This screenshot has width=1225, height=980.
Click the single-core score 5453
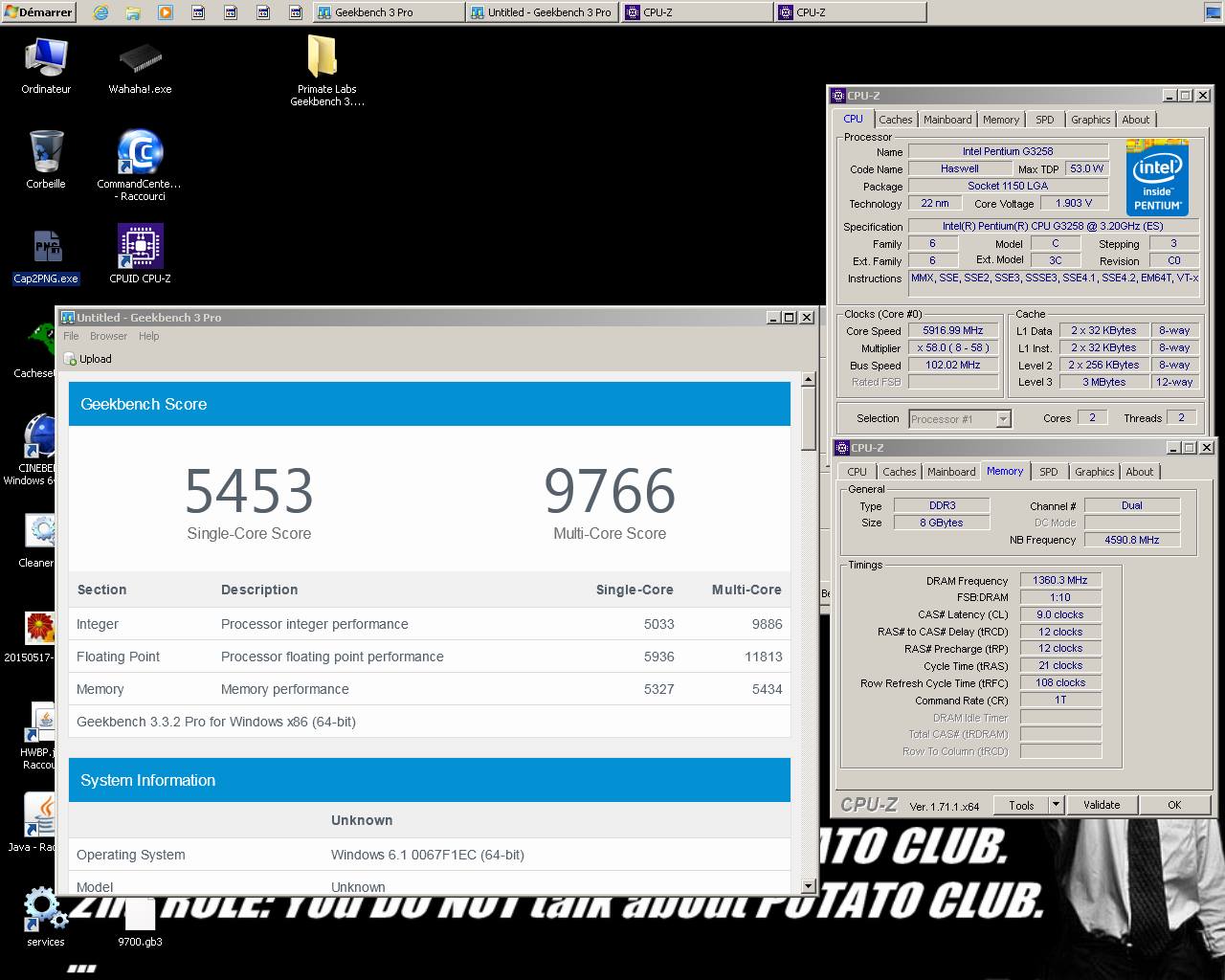[249, 491]
